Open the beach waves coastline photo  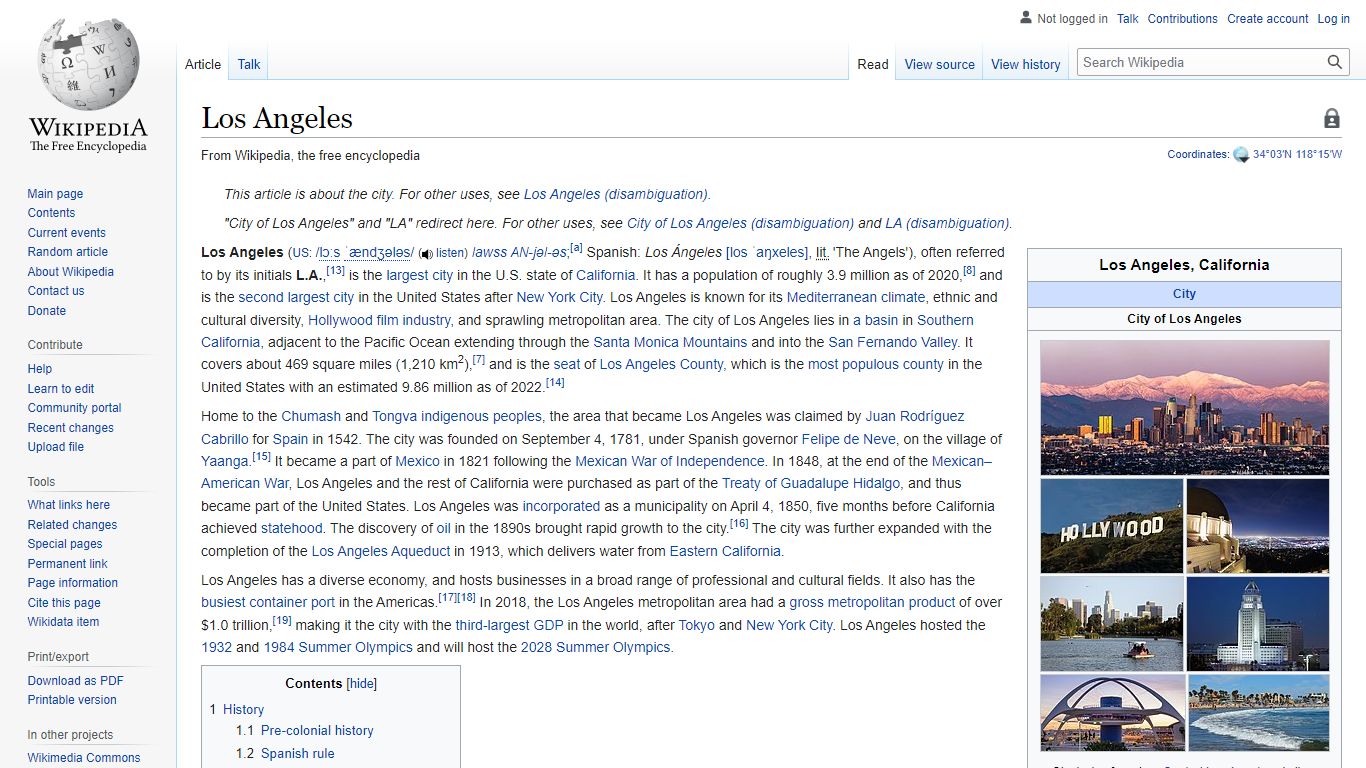[x=1258, y=712]
